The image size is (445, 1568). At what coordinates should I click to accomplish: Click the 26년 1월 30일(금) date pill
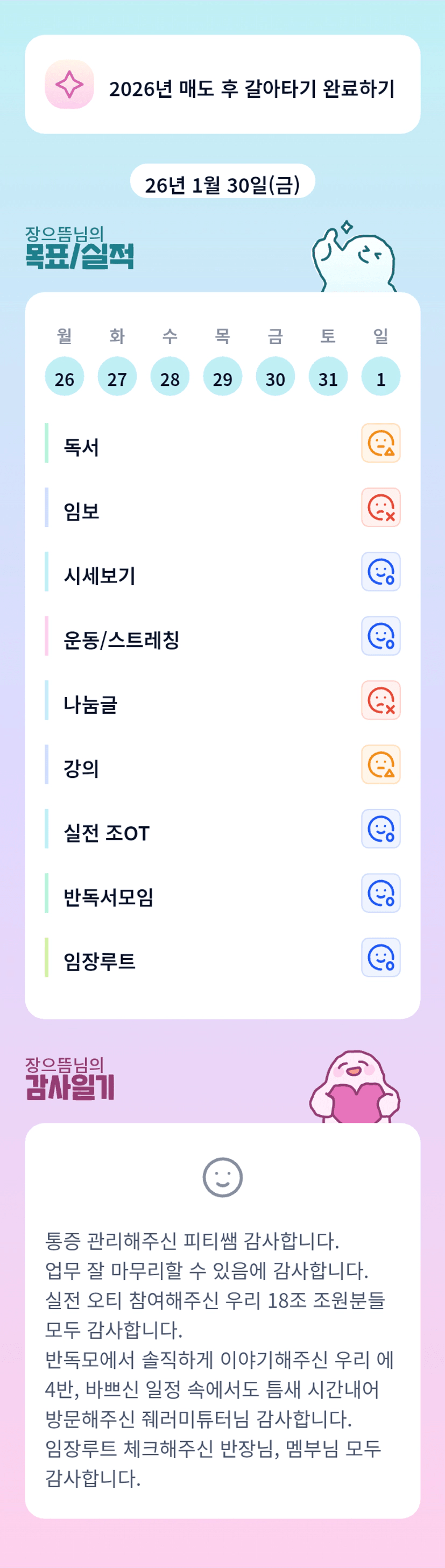(x=222, y=182)
